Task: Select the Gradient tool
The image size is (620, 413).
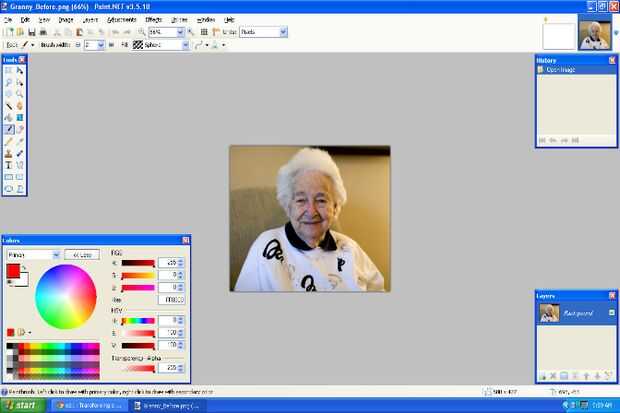Action: coord(19,118)
